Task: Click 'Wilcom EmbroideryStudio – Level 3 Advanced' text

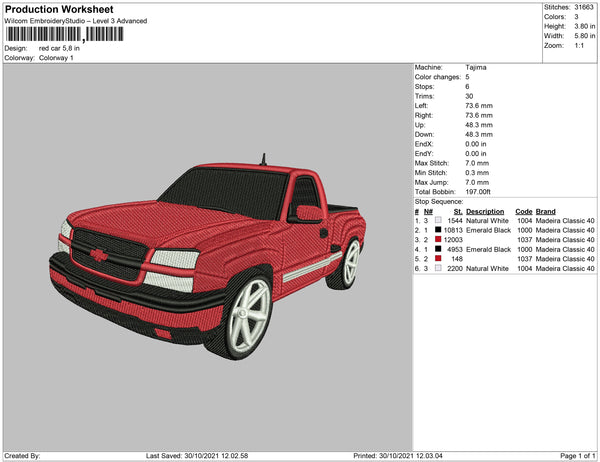Action: (76, 21)
